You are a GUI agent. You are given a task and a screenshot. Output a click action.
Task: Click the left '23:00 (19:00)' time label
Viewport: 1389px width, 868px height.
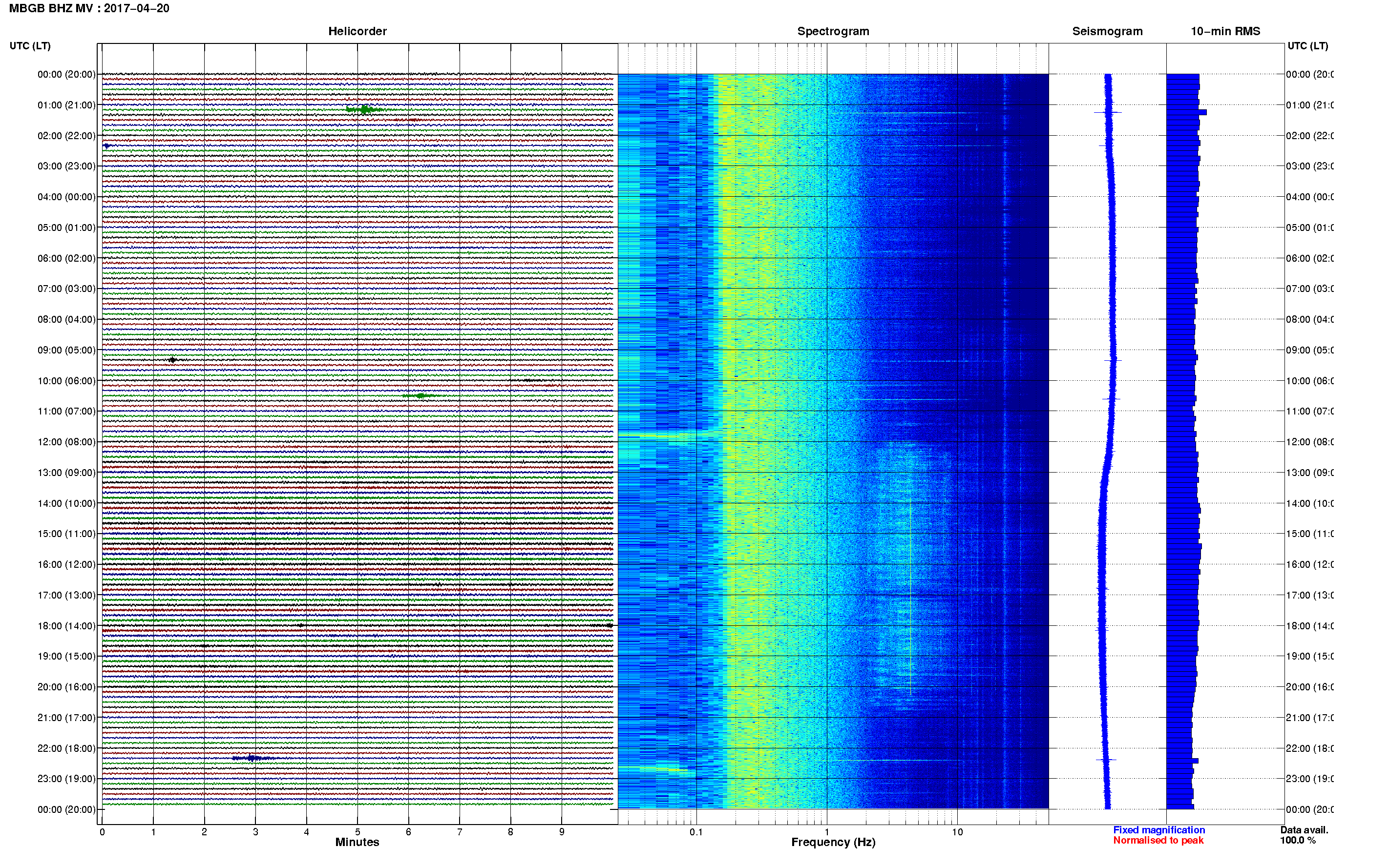click(66, 779)
